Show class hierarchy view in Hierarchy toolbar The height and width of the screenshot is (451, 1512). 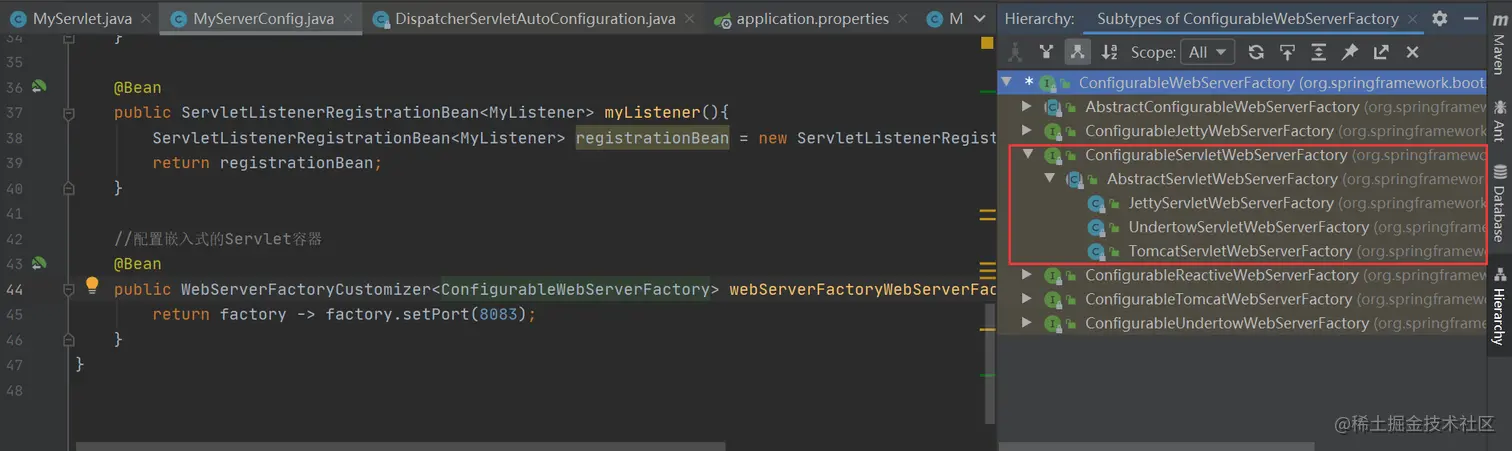click(x=1015, y=52)
